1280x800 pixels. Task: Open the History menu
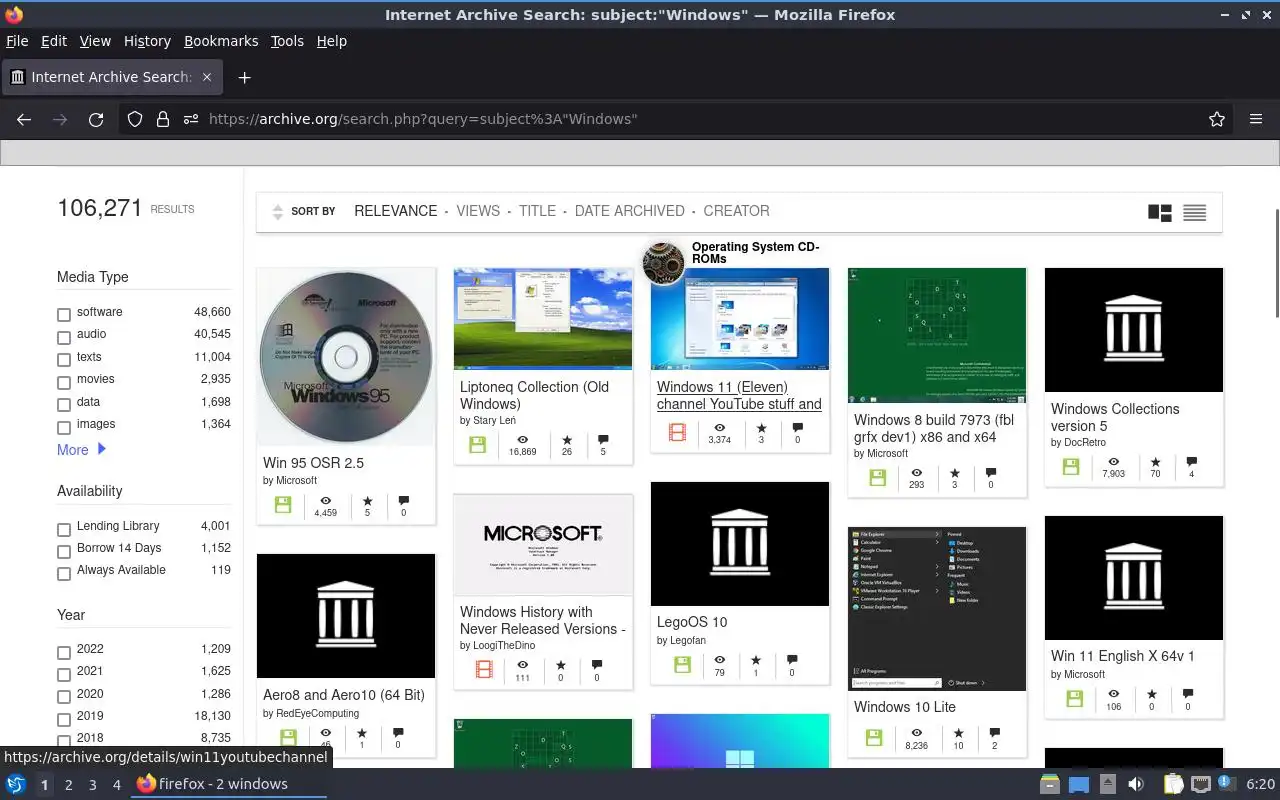pyautogui.click(x=147, y=41)
